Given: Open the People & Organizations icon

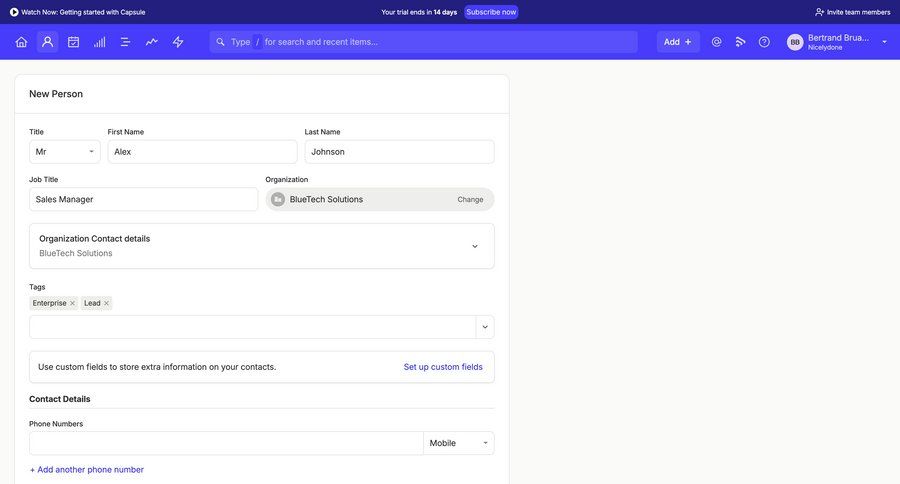Looking at the screenshot, I should [x=47, y=42].
